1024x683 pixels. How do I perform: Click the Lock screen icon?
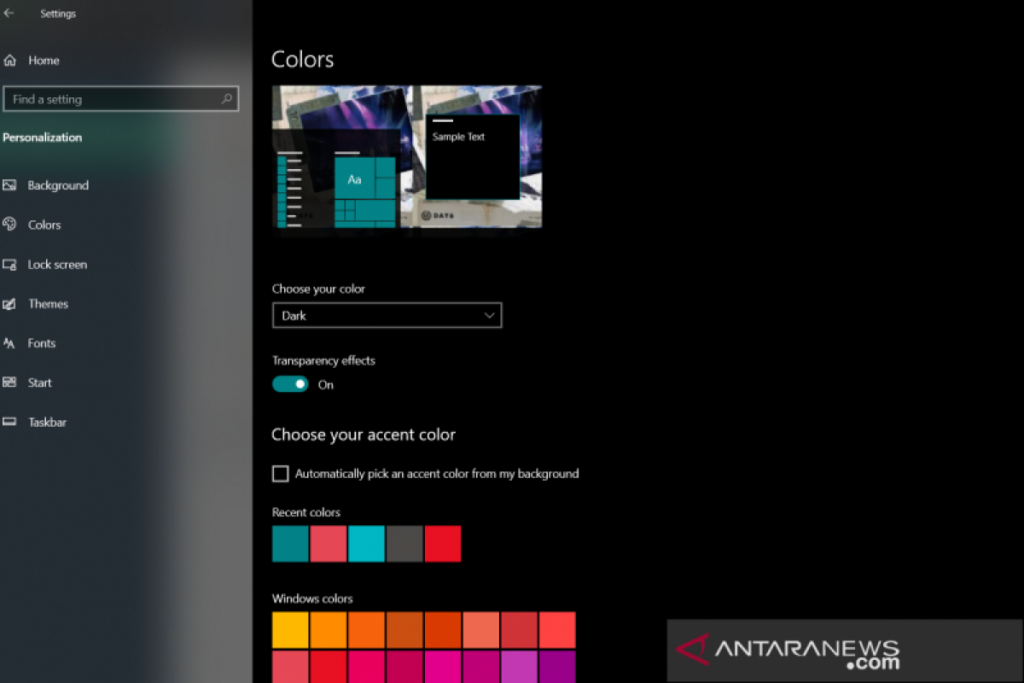point(10,265)
